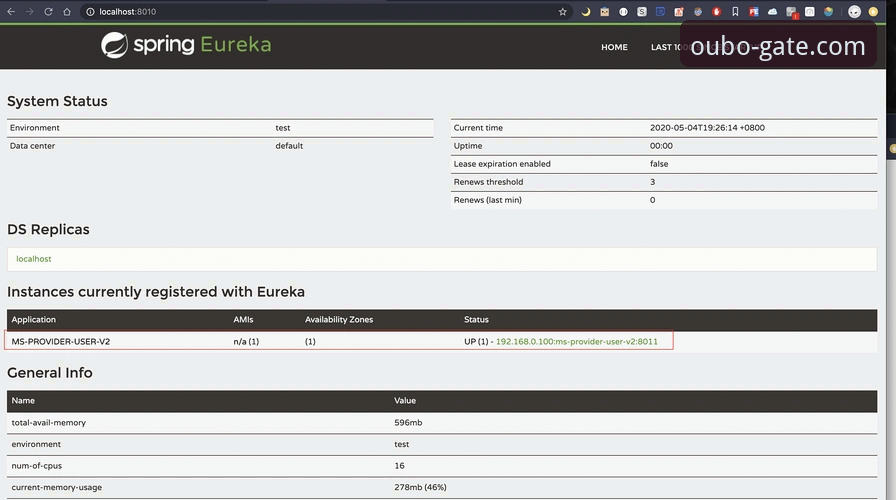Open the bookmark ribbon extension icon
The height and width of the screenshot is (500, 896).
click(735, 11)
